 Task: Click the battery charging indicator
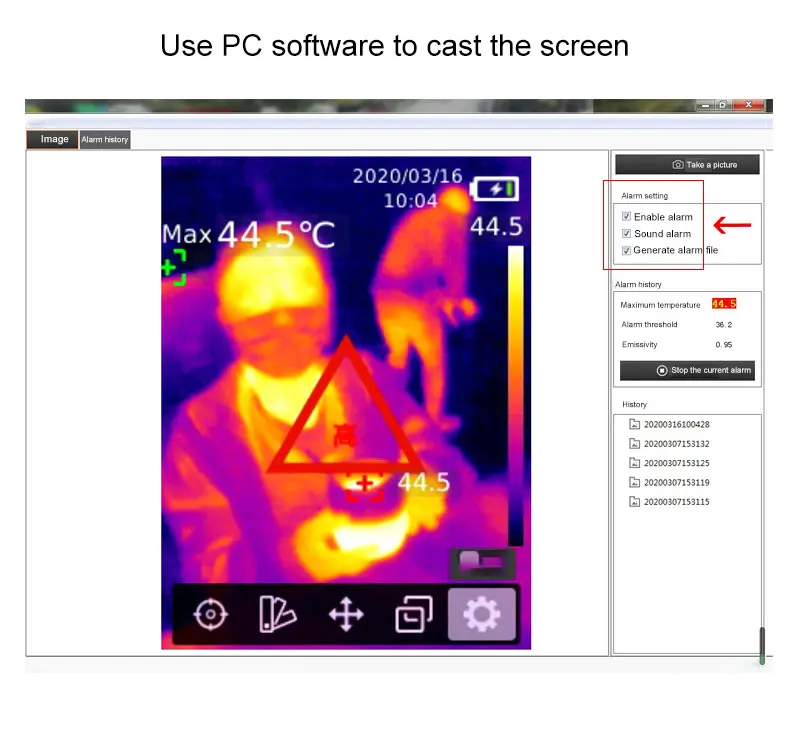[495, 189]
